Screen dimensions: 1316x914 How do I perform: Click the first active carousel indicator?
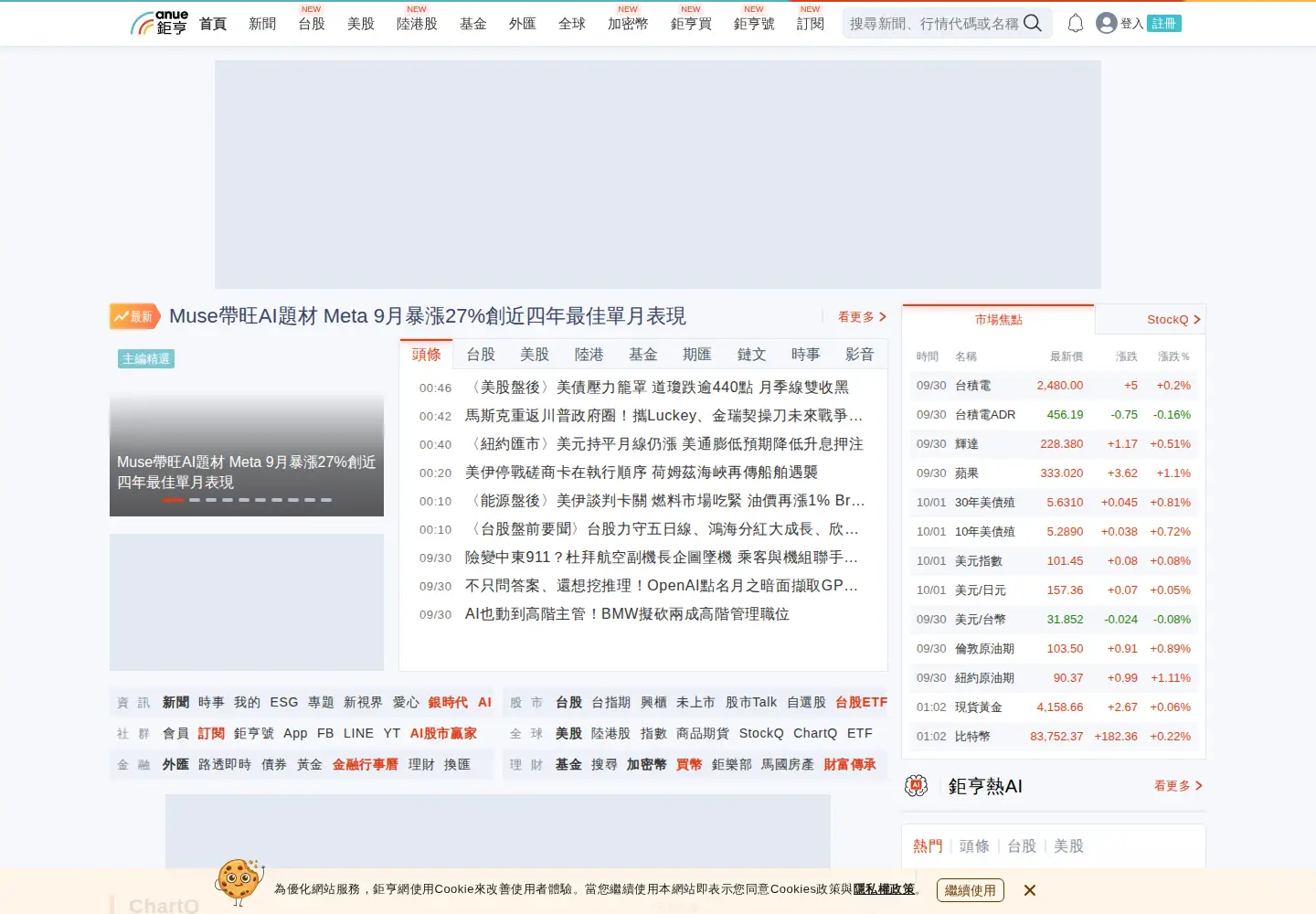point(173,500)
